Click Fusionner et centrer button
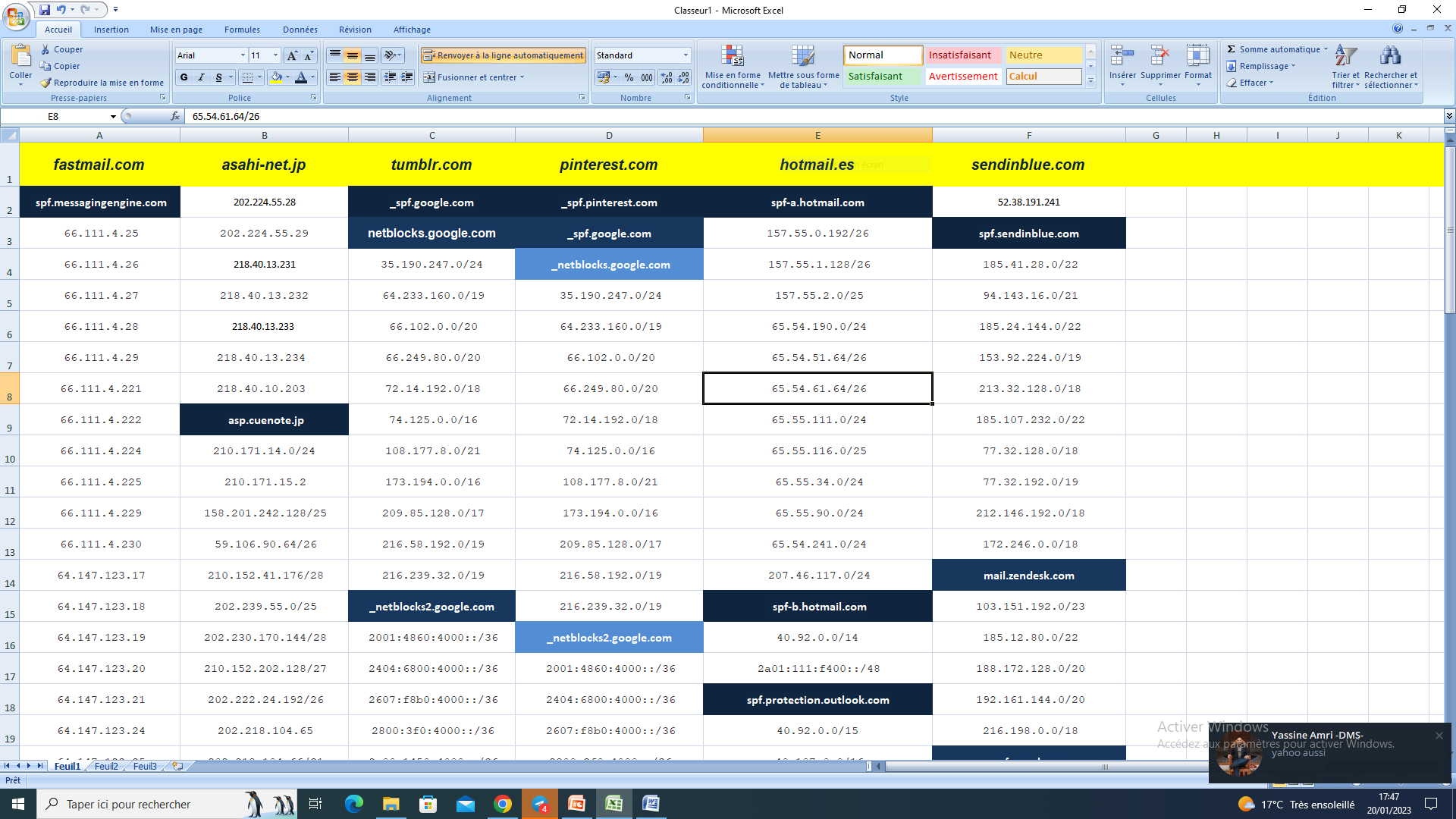 tap(470, 77)
